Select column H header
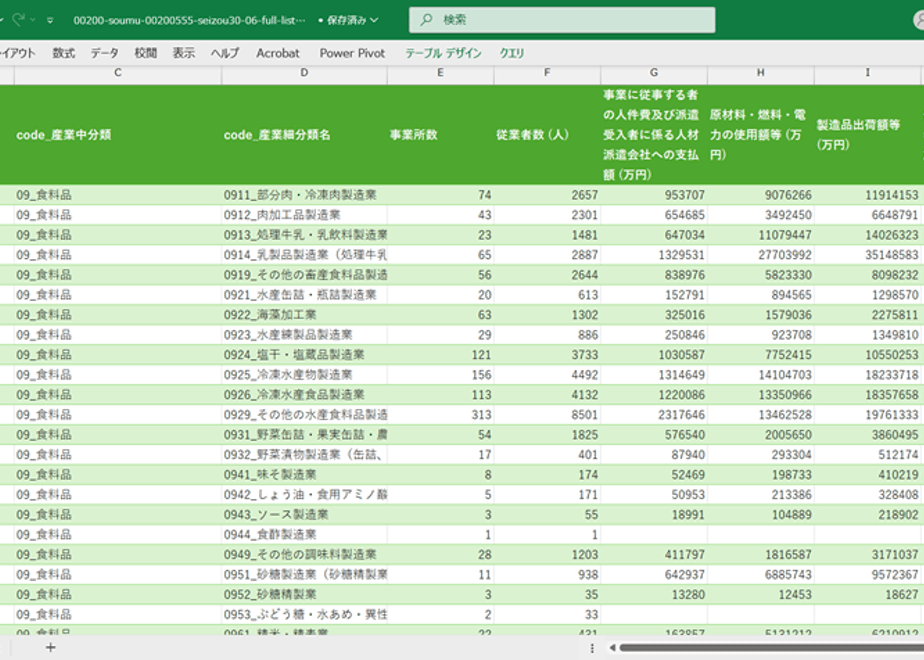Viewport: 924px width, 660px height. point(760,73)
